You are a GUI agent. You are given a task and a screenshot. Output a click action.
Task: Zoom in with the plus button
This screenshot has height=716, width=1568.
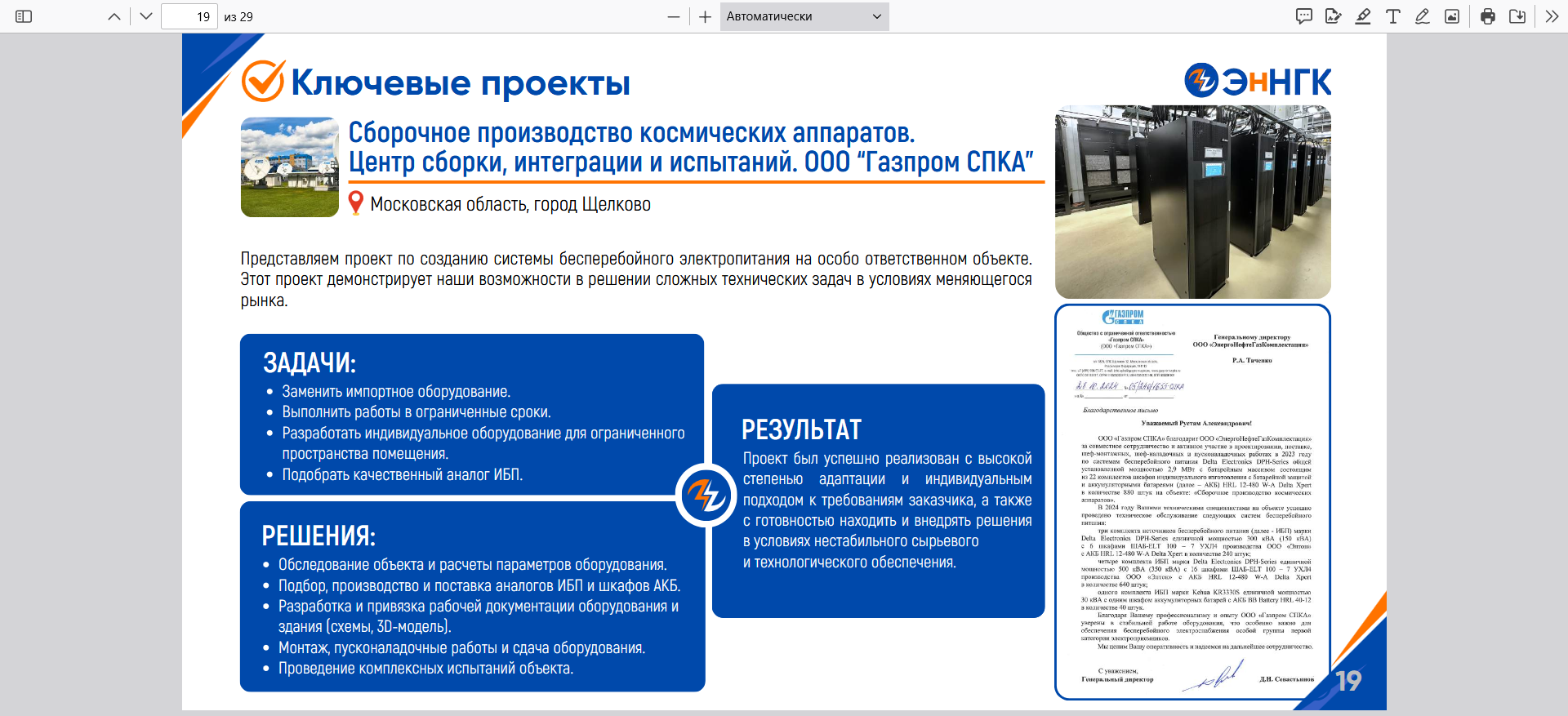click(x=706, y=16)
